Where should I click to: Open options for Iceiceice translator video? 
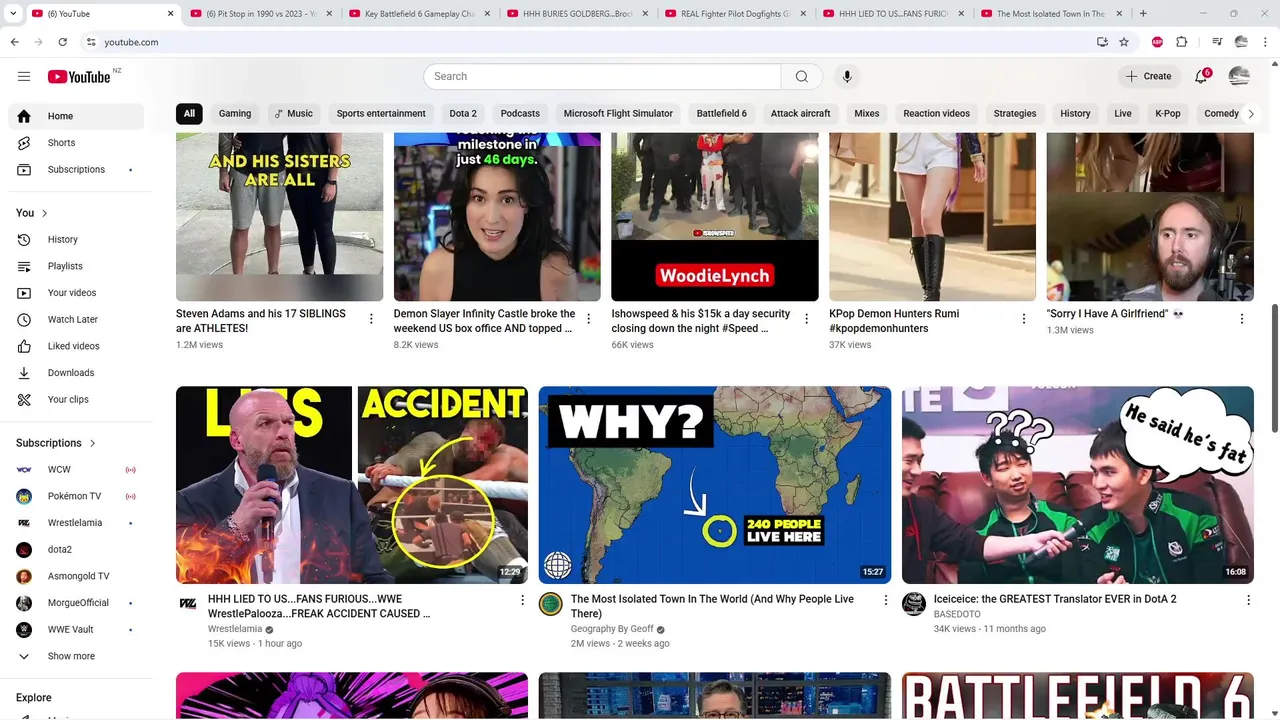point(1248,600)
